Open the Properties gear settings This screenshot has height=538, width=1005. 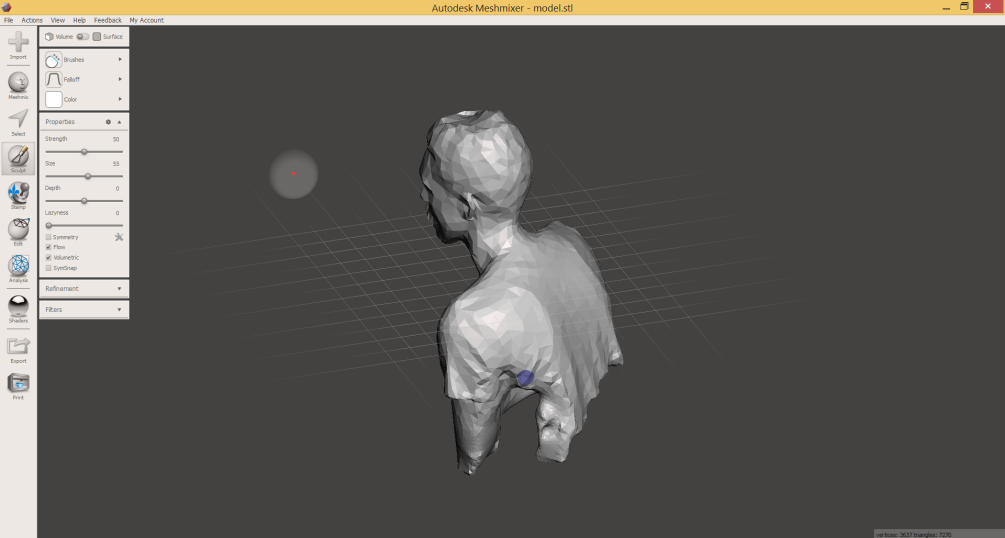108,122
